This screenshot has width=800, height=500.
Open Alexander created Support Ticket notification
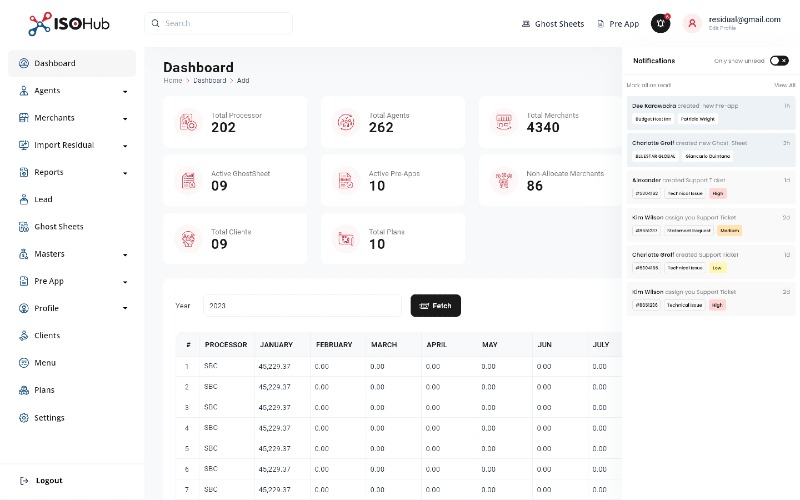tap(711, 187)
